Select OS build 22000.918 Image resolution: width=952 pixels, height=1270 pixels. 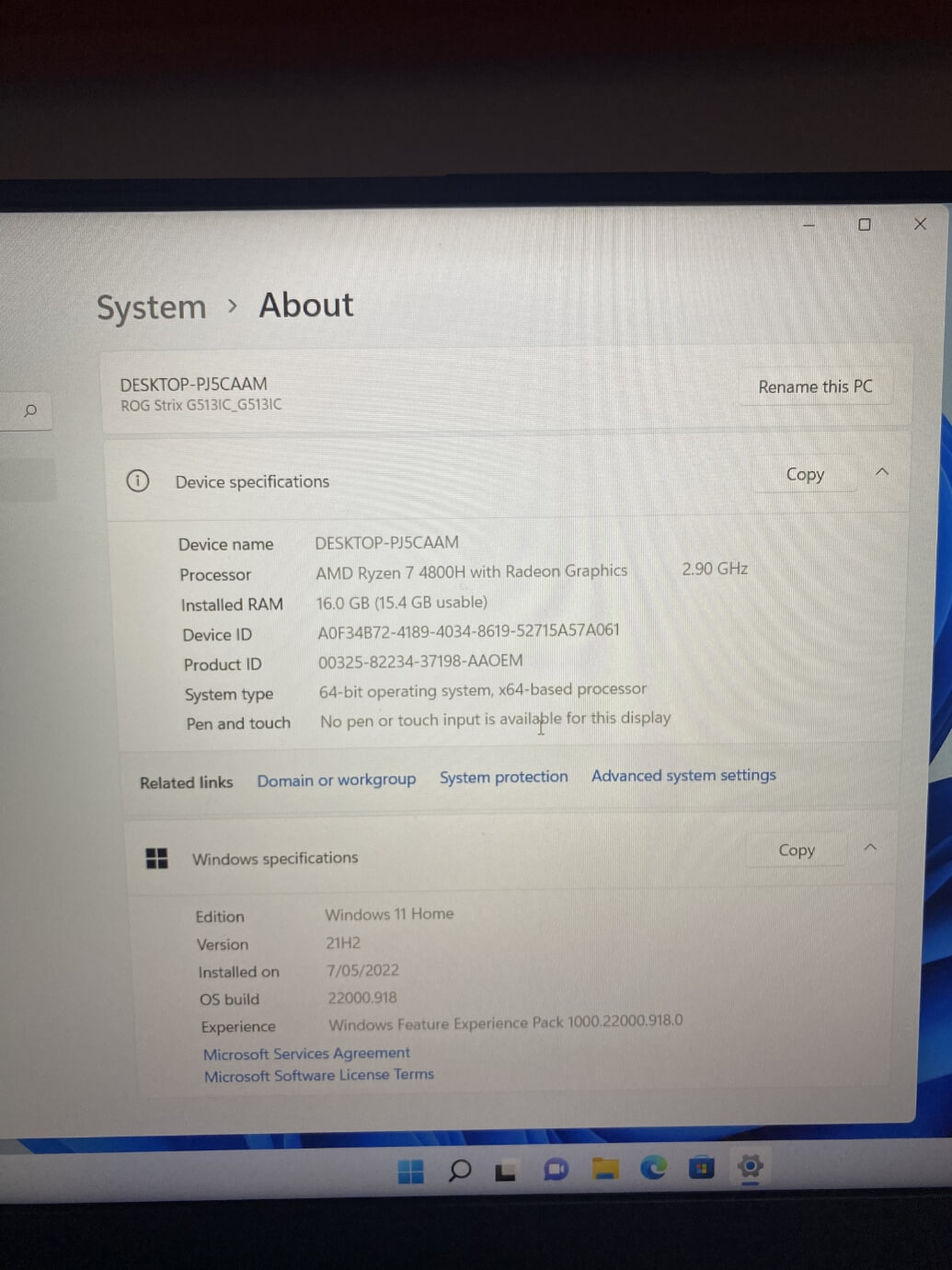tap(362, 998)
